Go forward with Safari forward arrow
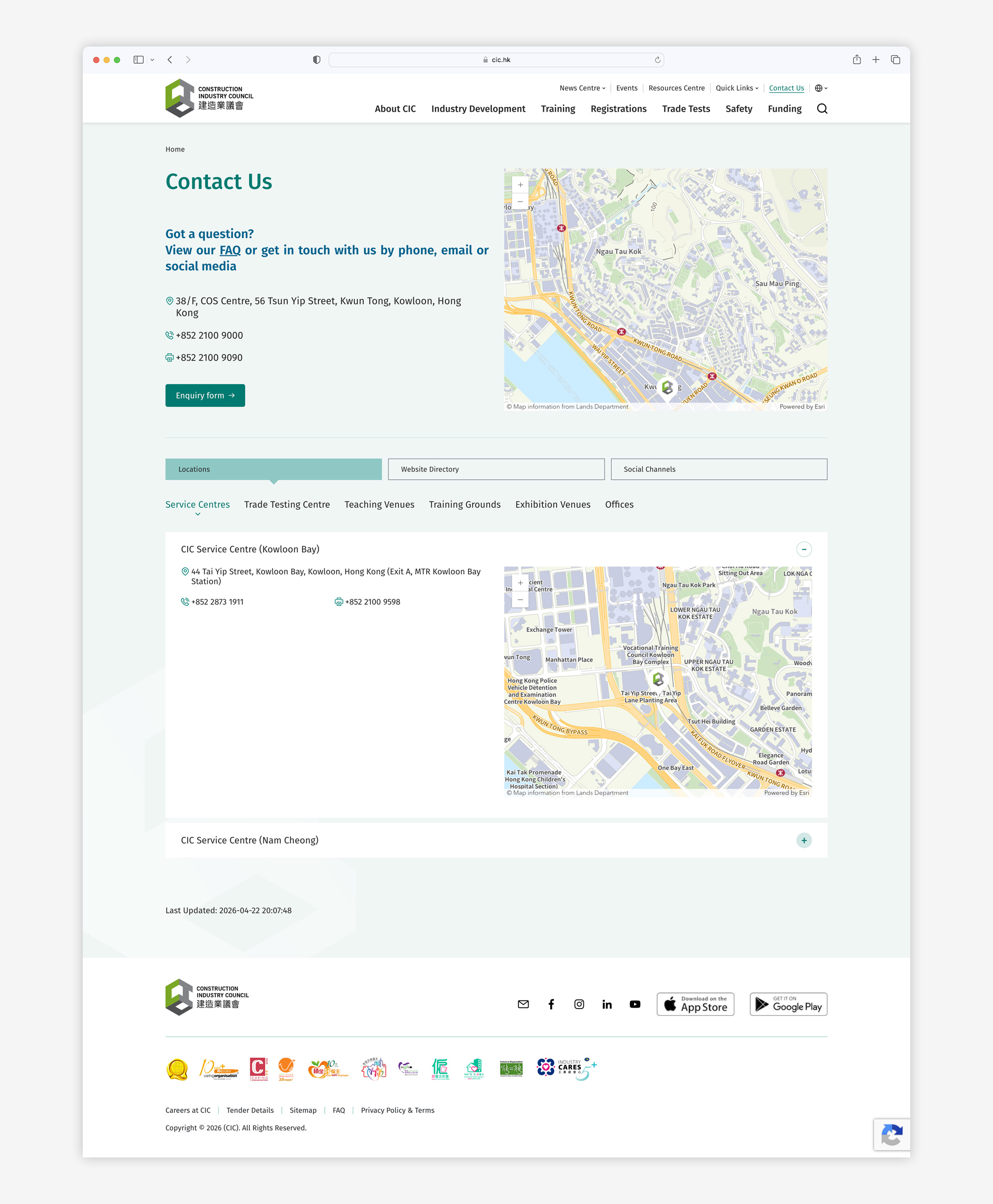The width and height of the screenshot is (993, 1204). (x=188, y=59)
